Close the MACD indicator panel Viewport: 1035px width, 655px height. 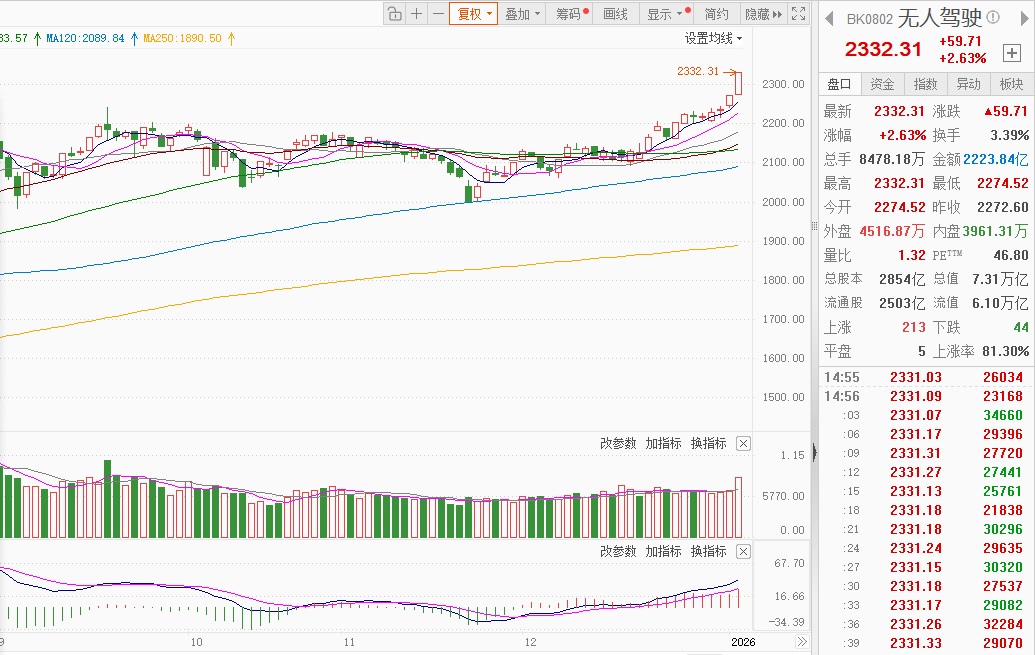[x=743, y=551]
